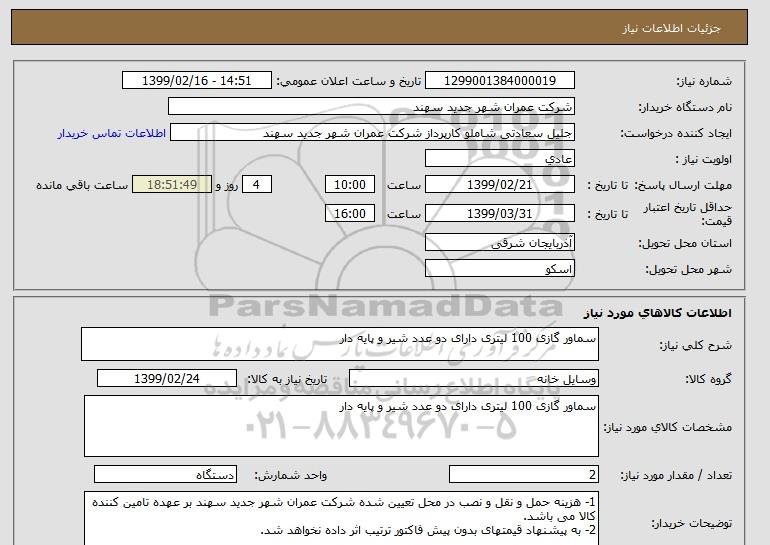Select the countdown timer 18:51:49

[172, 185]
